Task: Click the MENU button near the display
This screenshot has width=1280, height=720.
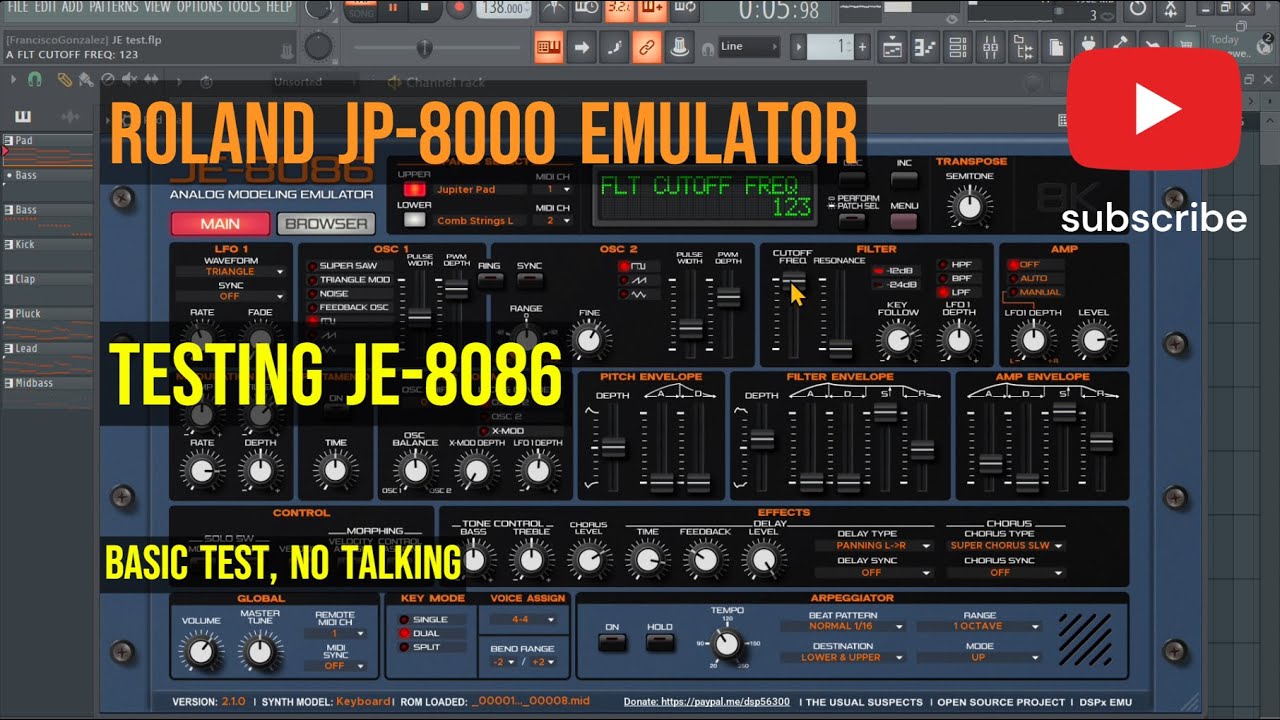Action: 904,222
